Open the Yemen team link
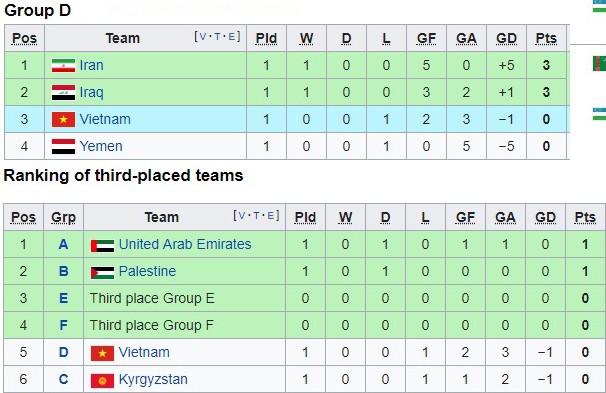Viewport: 606px width, 393px height. [101, 146]
